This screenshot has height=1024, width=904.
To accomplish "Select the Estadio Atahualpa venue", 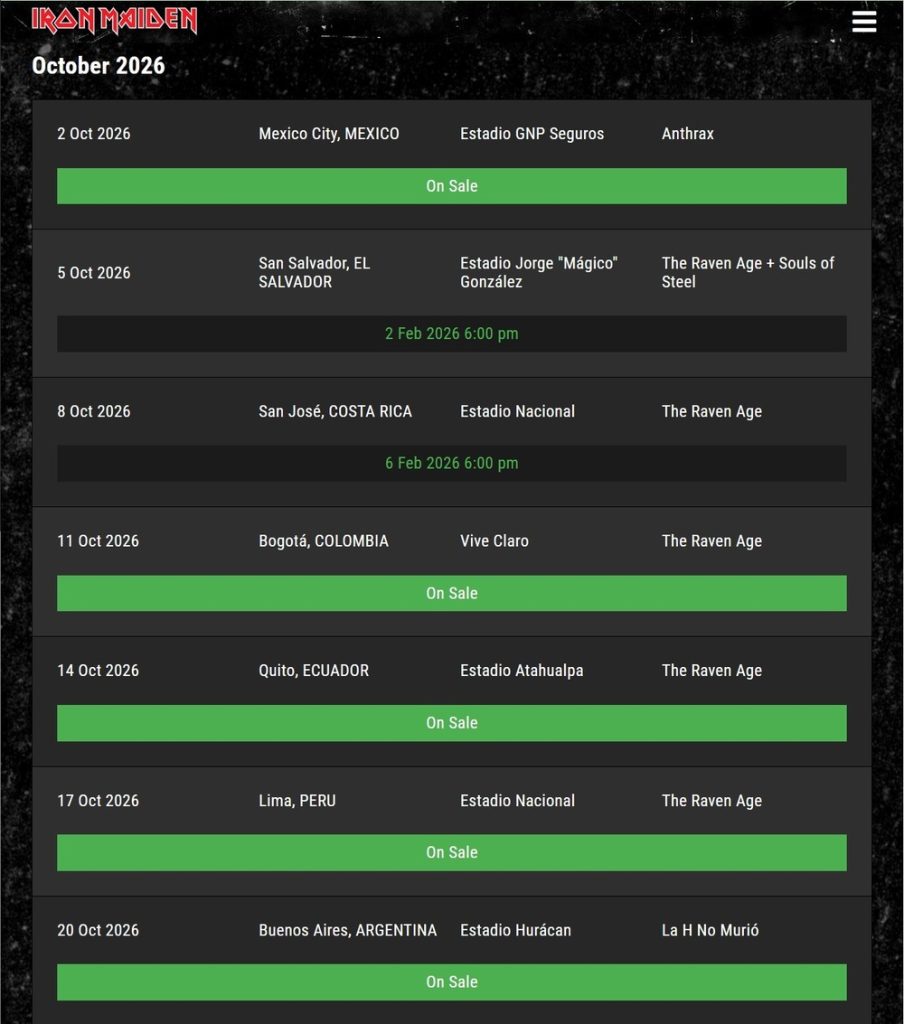I will [521, 671].
